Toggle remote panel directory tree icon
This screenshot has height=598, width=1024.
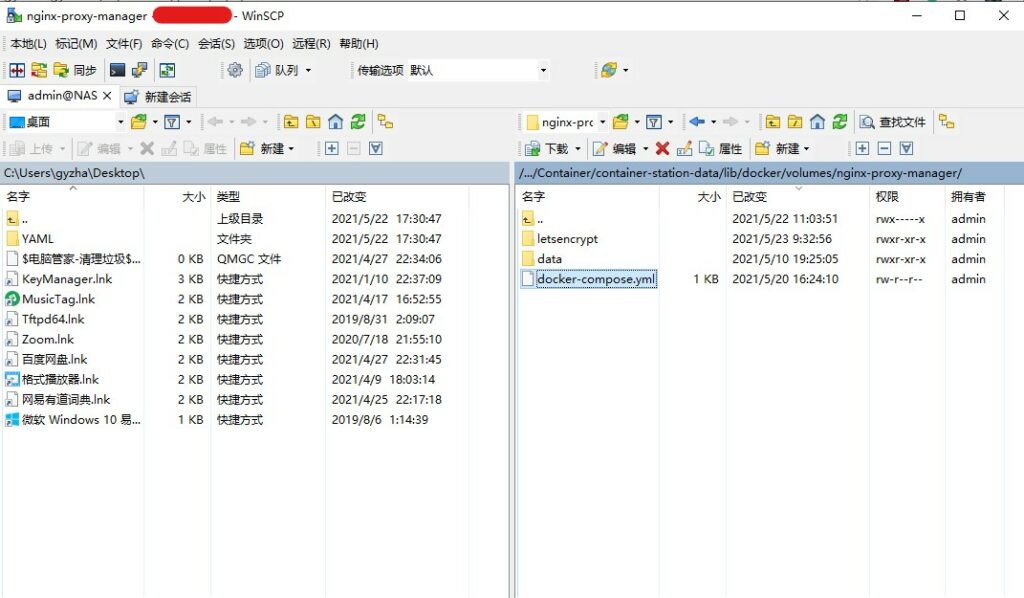(x=947, y=122)
